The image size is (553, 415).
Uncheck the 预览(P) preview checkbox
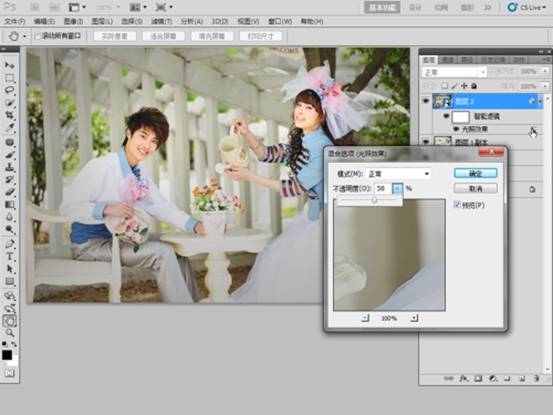(457, 204)
